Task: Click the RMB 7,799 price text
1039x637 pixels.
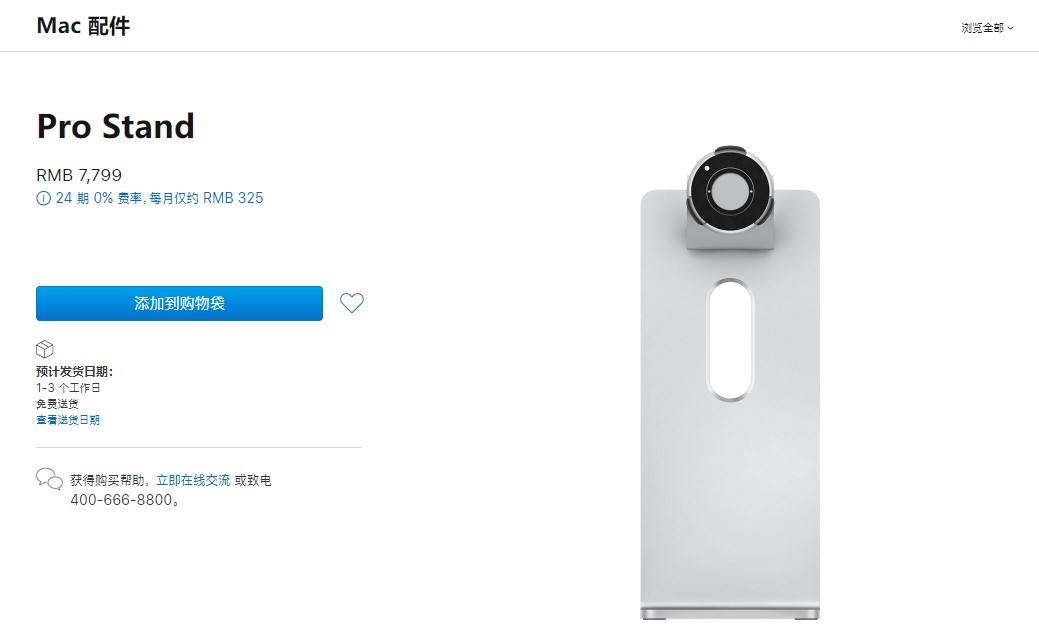Action: 79,175
